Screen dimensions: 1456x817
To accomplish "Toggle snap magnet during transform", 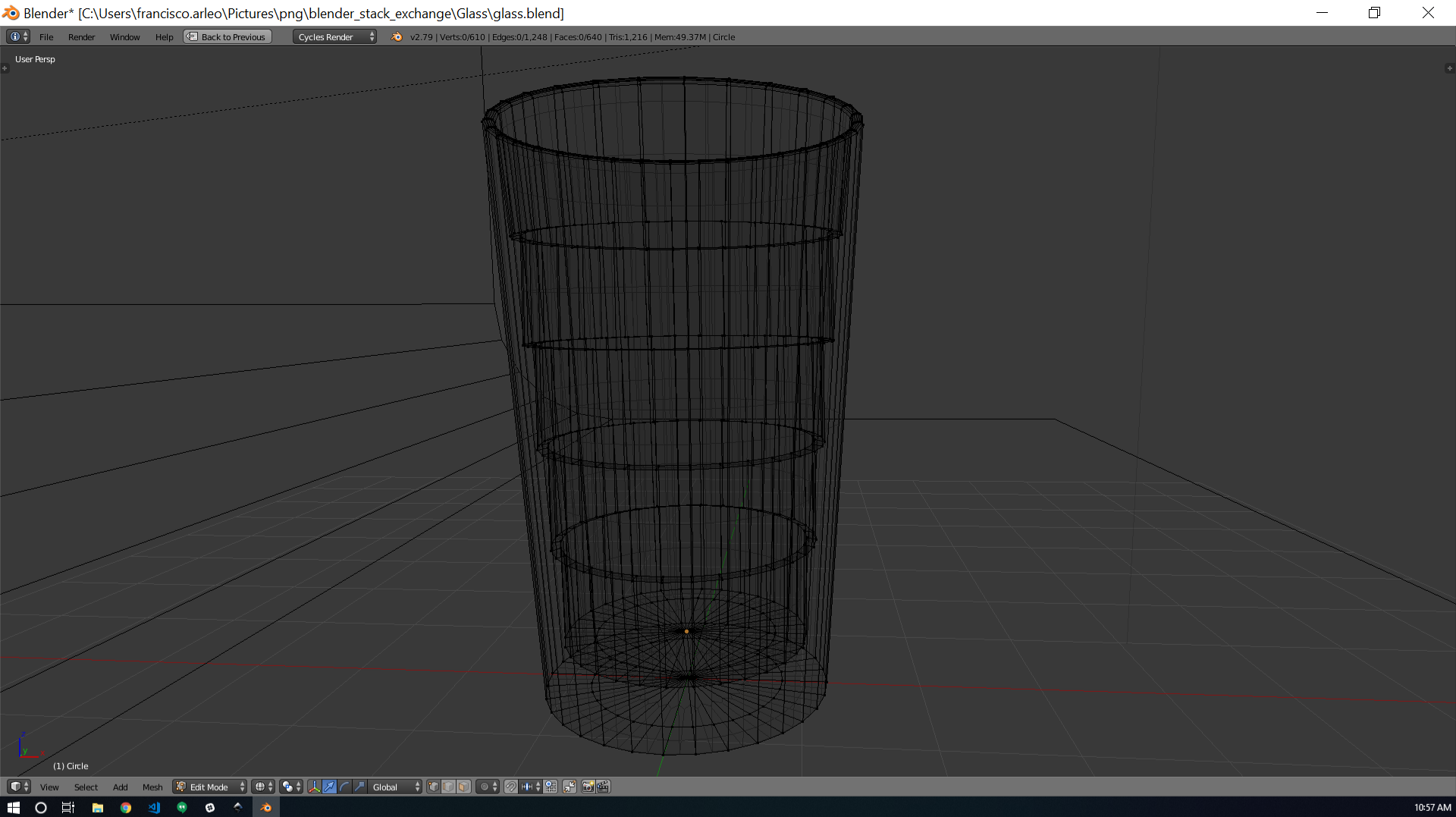I will tap(511, 787).
